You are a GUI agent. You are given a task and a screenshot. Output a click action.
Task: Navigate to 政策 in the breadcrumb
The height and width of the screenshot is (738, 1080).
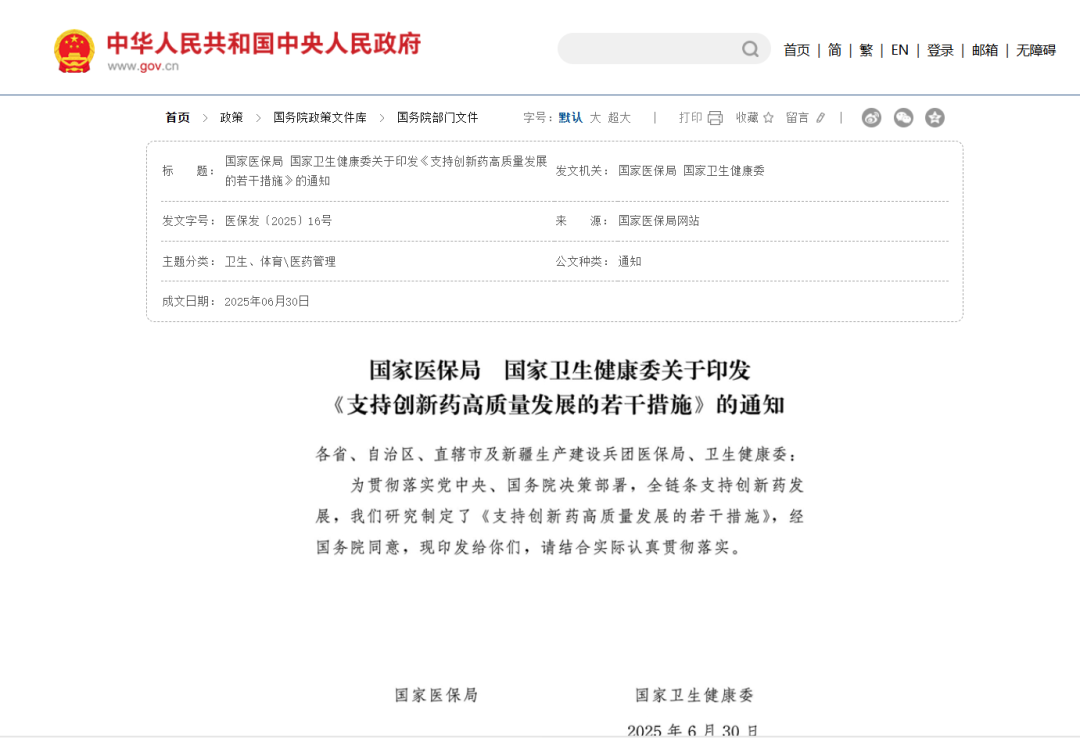click(x=230, y=117)
